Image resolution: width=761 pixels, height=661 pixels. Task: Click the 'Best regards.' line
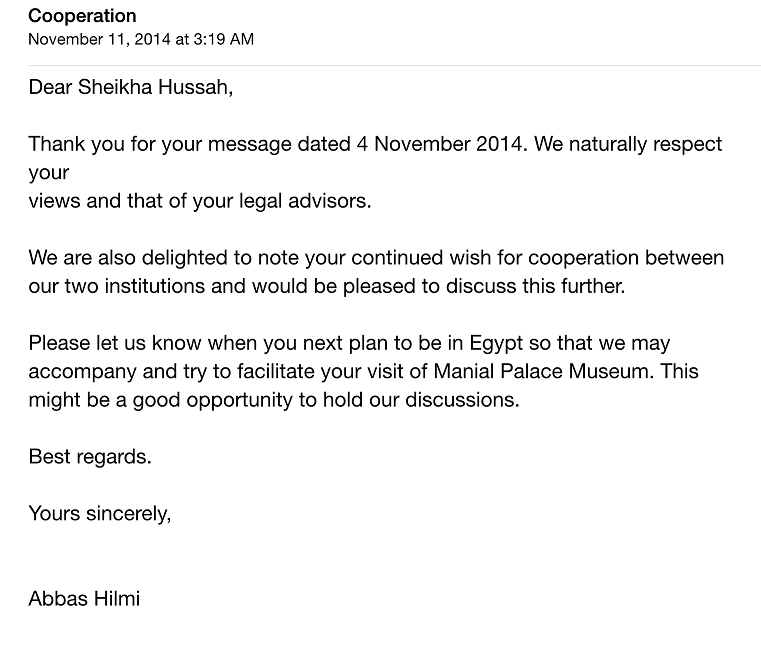point(90,457)
